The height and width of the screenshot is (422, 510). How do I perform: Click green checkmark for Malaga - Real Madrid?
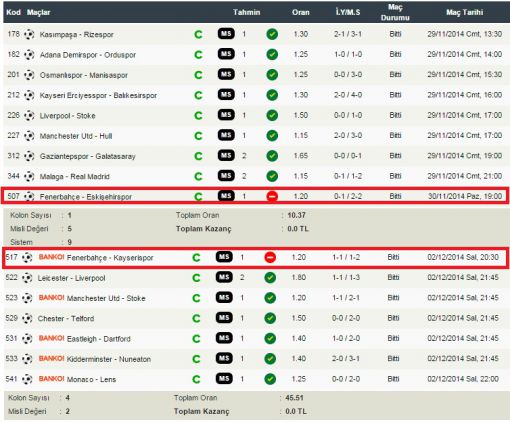[x=272, y=176]
